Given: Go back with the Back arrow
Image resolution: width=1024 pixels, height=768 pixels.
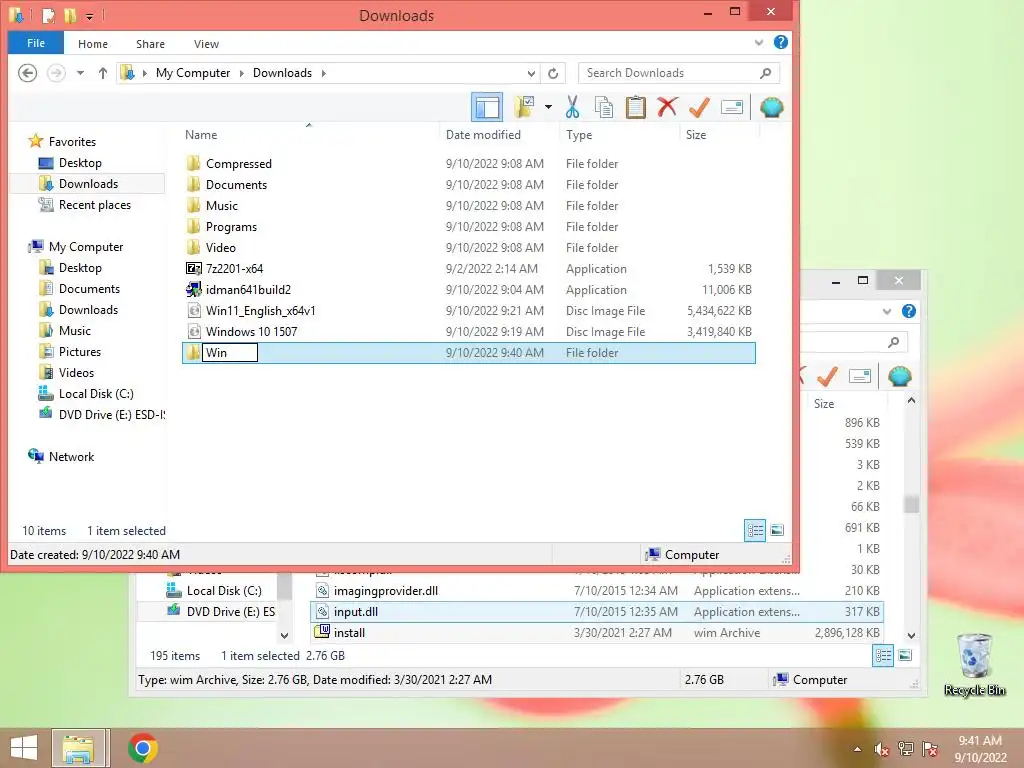Looking at the screenshot, I should (27, 72).
